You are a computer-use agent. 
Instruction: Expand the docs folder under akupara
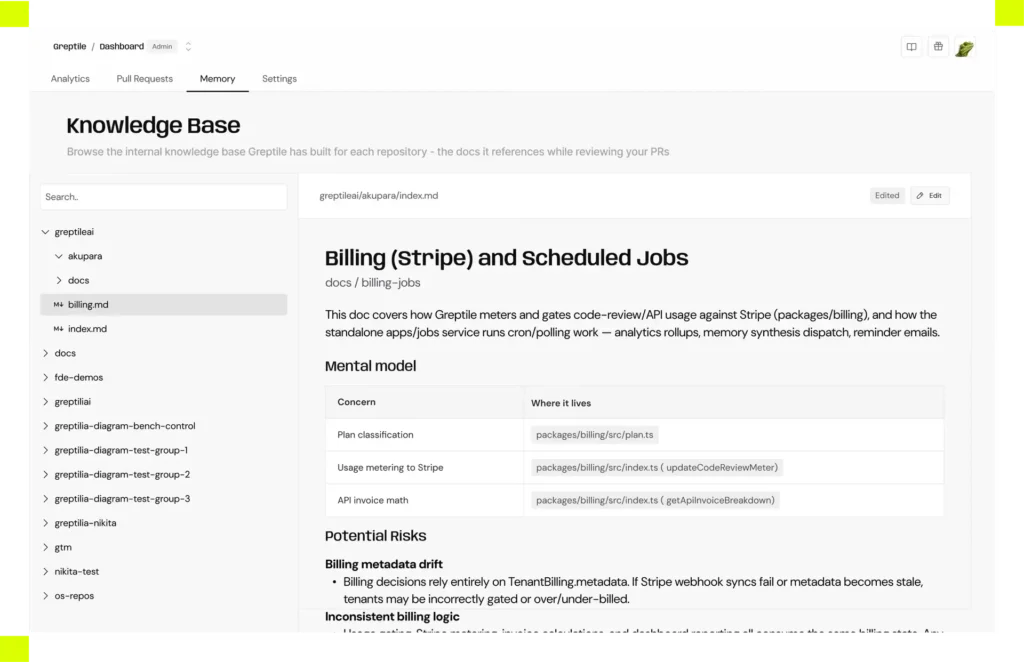coord(59,281)
